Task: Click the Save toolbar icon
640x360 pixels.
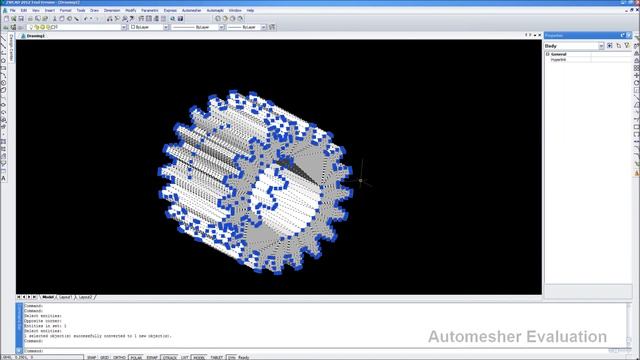Action: 21,19
